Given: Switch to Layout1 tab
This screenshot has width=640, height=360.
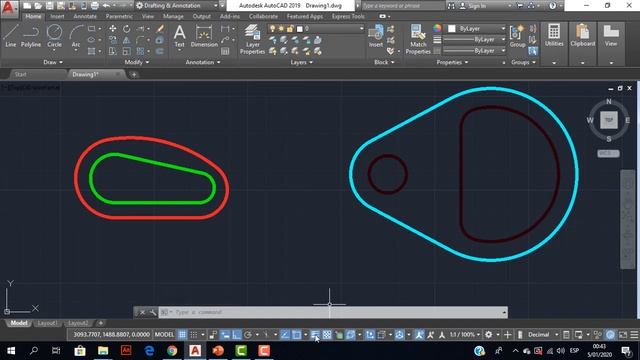Looking at the screenshot, I should pyautogui.click(x=47, y=323).
